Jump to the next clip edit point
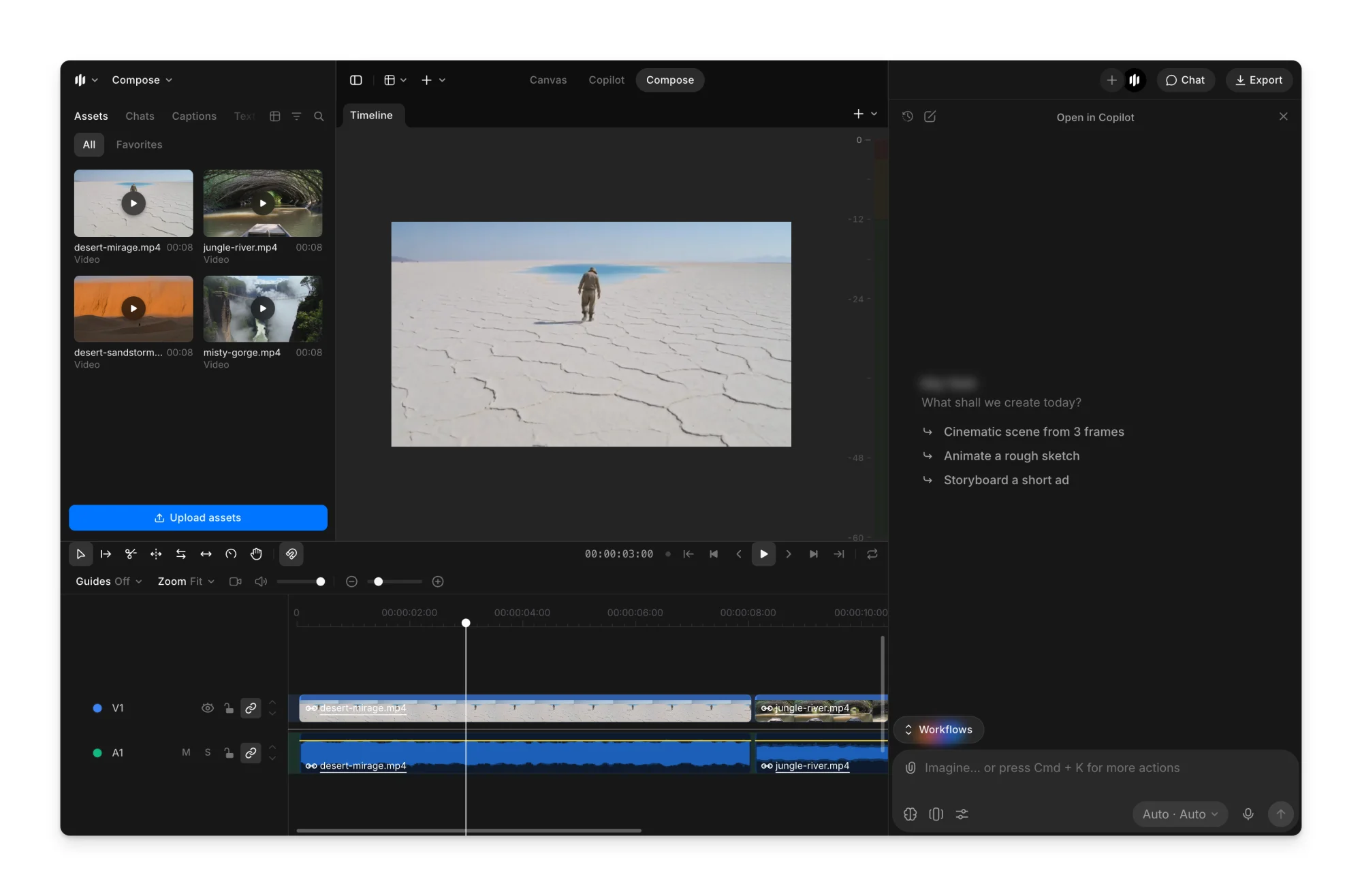The height and width of the screenshot is (896, 1362). coord(814,554)
